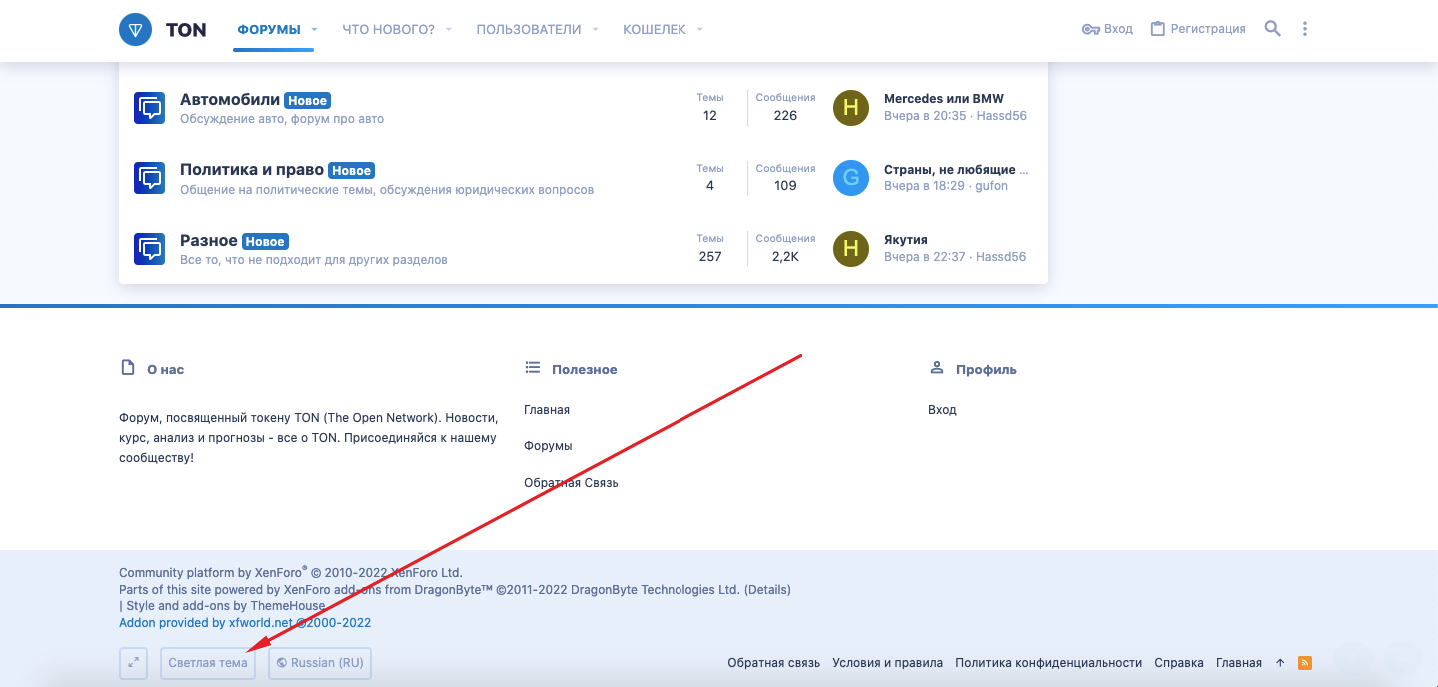Open the Автомобили forum title

coord(230,100)
